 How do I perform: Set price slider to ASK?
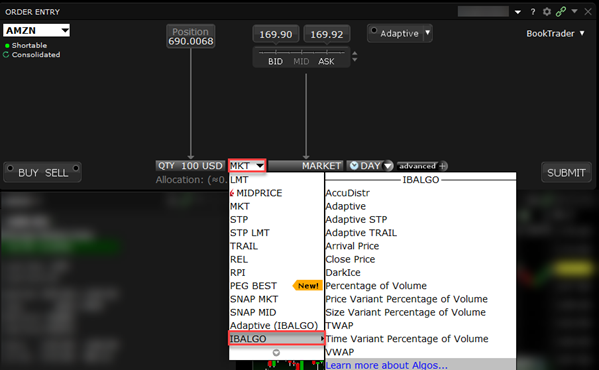pos(326,61)
